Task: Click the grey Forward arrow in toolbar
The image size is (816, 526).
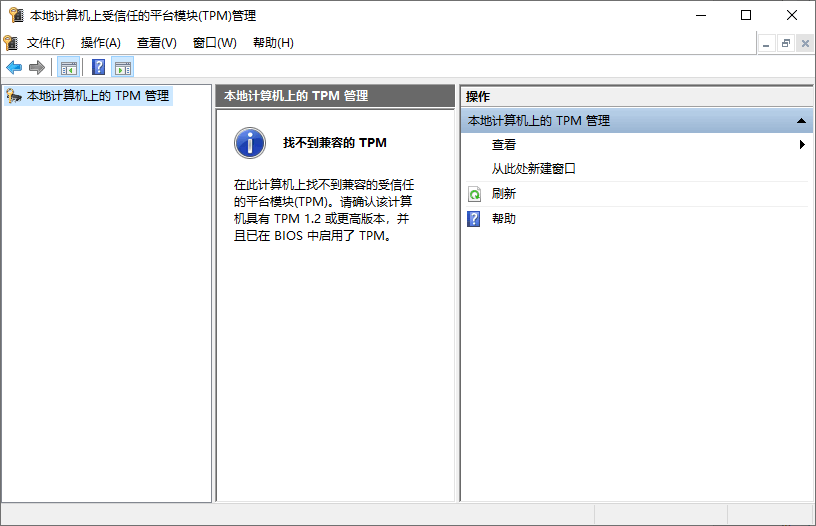Action: click(37, 67)
